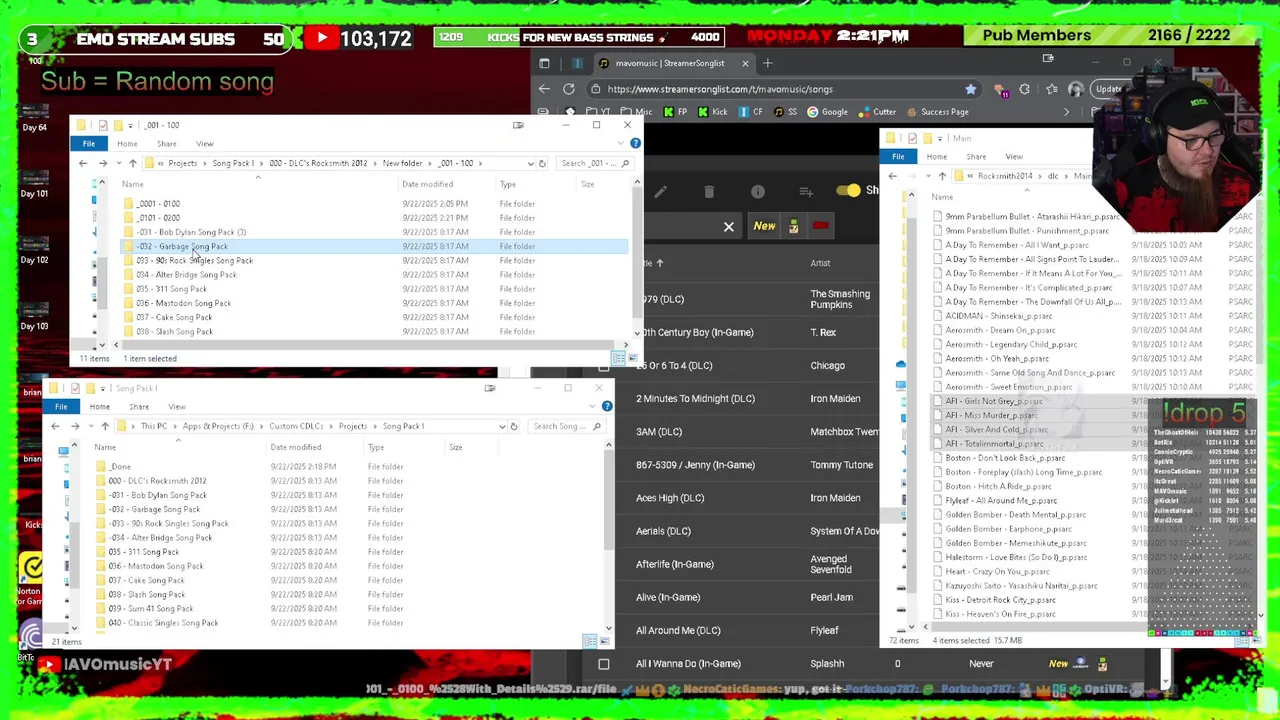Open File menu in _001 - 100 window
This screenshot has width=1280, height=720.
pos(89,144)
